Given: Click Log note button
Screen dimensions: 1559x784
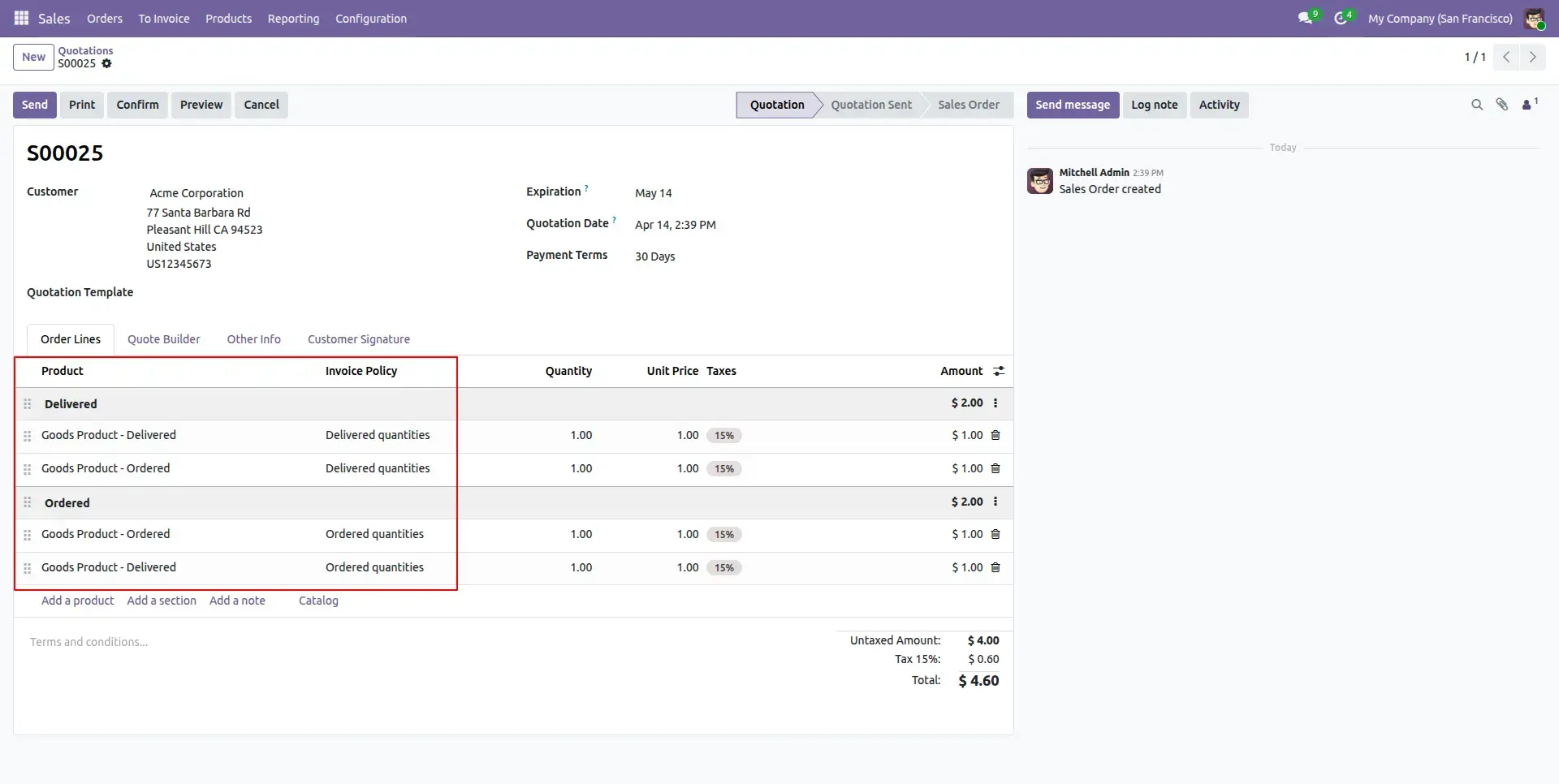Looking at the screenshot, I should click(x=1154, y=105).
